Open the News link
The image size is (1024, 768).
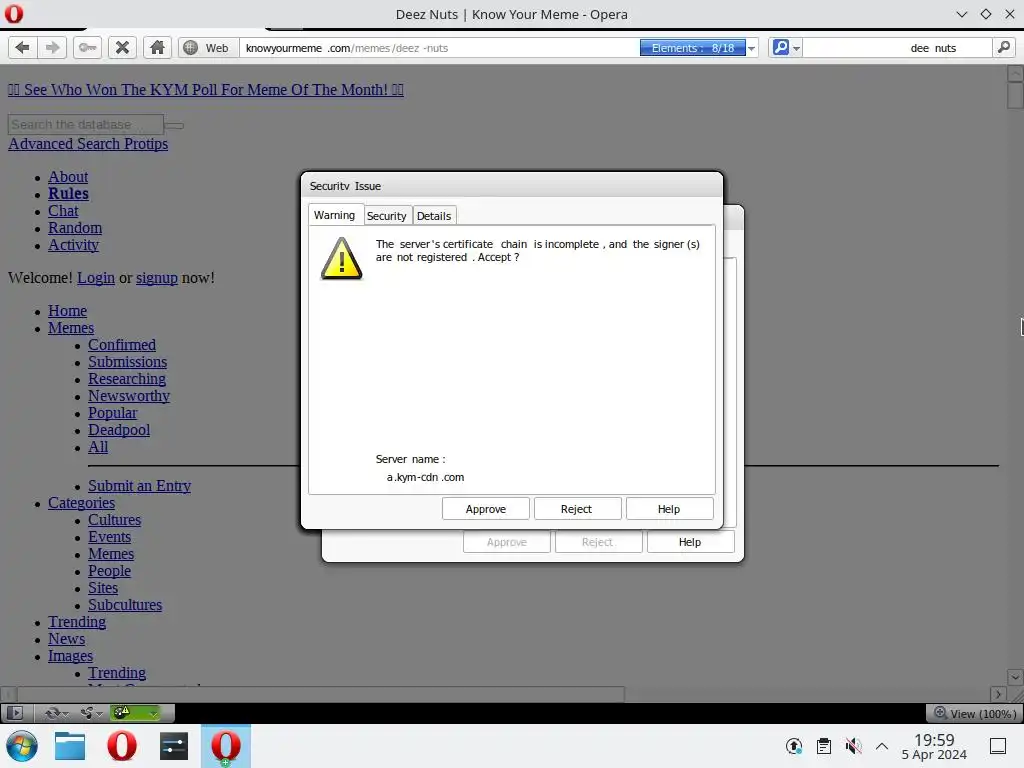click(67, 639)
